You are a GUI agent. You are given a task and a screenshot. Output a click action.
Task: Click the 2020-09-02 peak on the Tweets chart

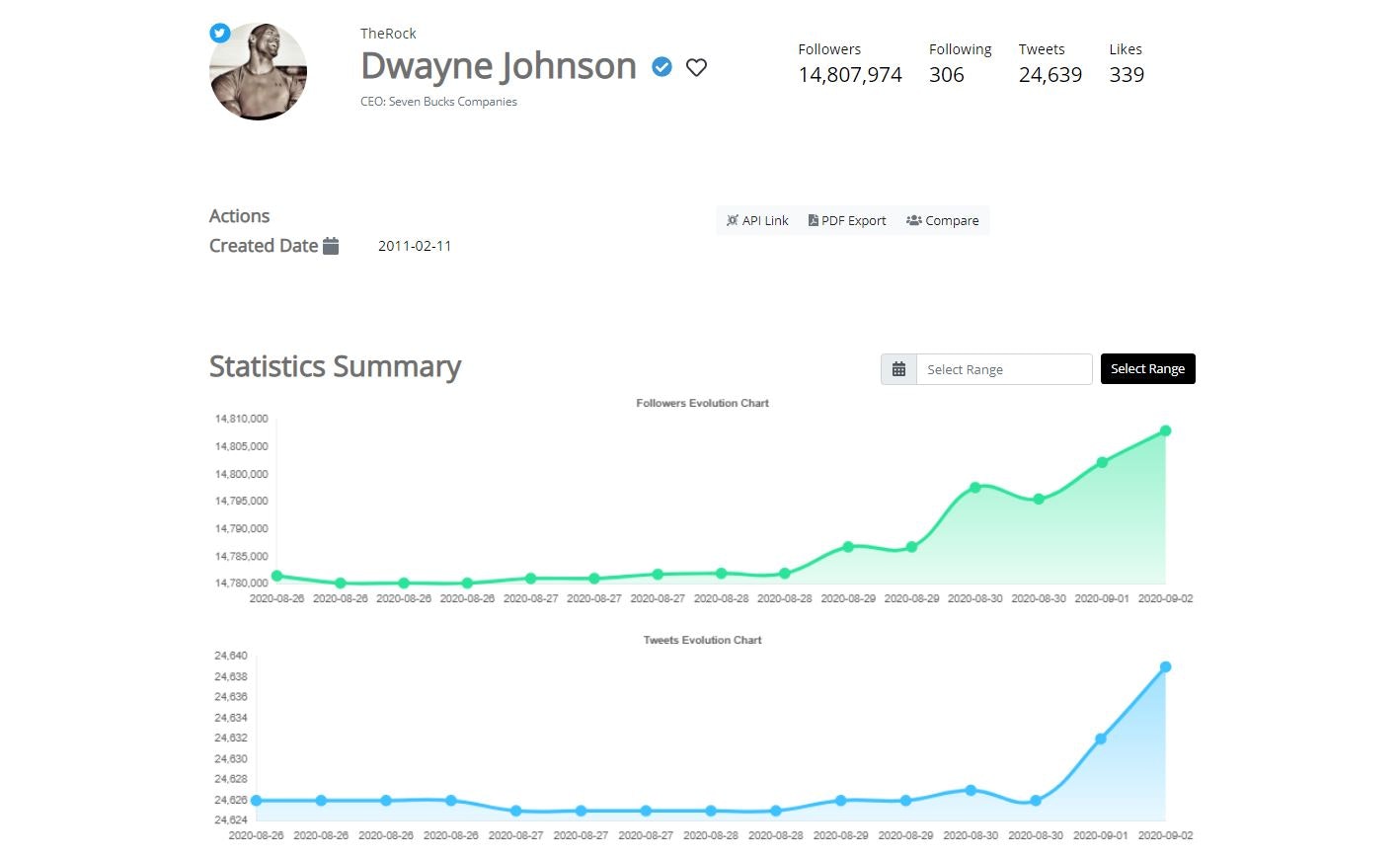coord(1164,666)
